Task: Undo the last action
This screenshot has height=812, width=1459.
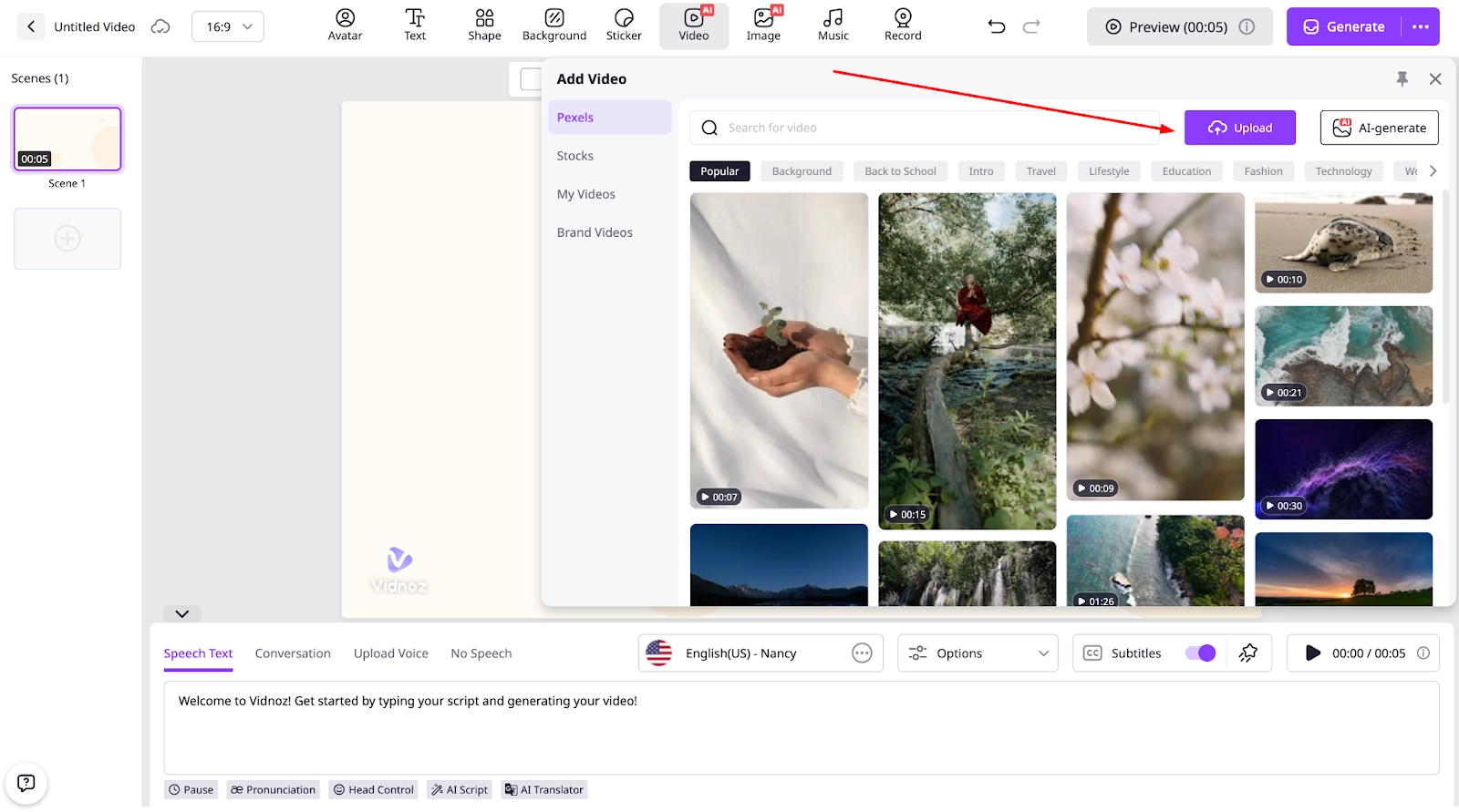Action: tap(997, 26)
